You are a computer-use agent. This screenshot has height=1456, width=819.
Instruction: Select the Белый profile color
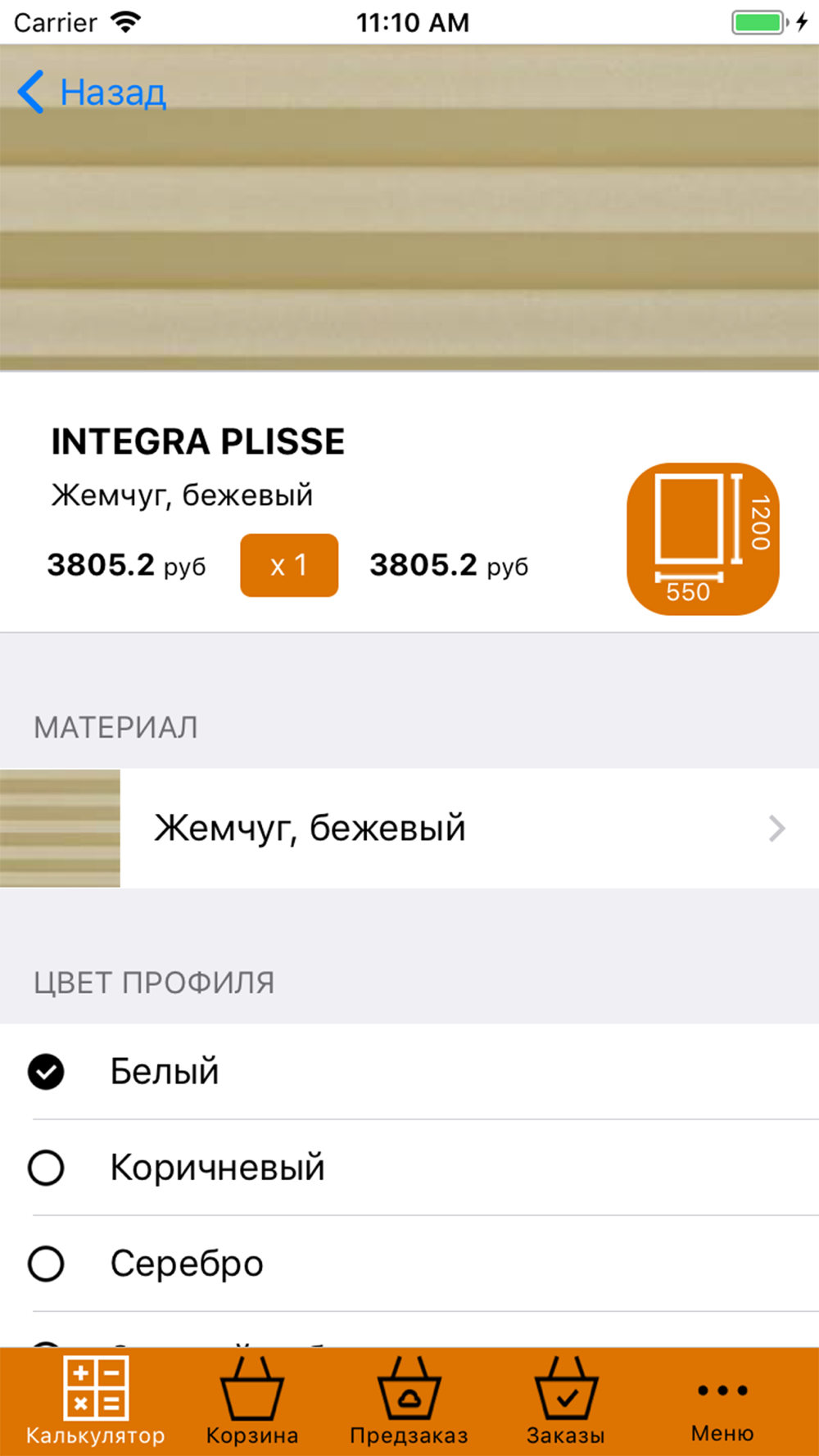(x=46, y=1071)
